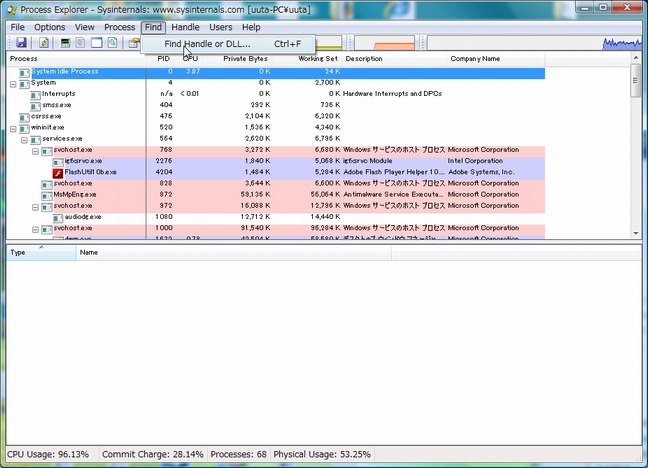Screen dimensions: 648x468
Task: Click CPU Usage: 96.13% in status bar
Action: click(x=48, y=454)
